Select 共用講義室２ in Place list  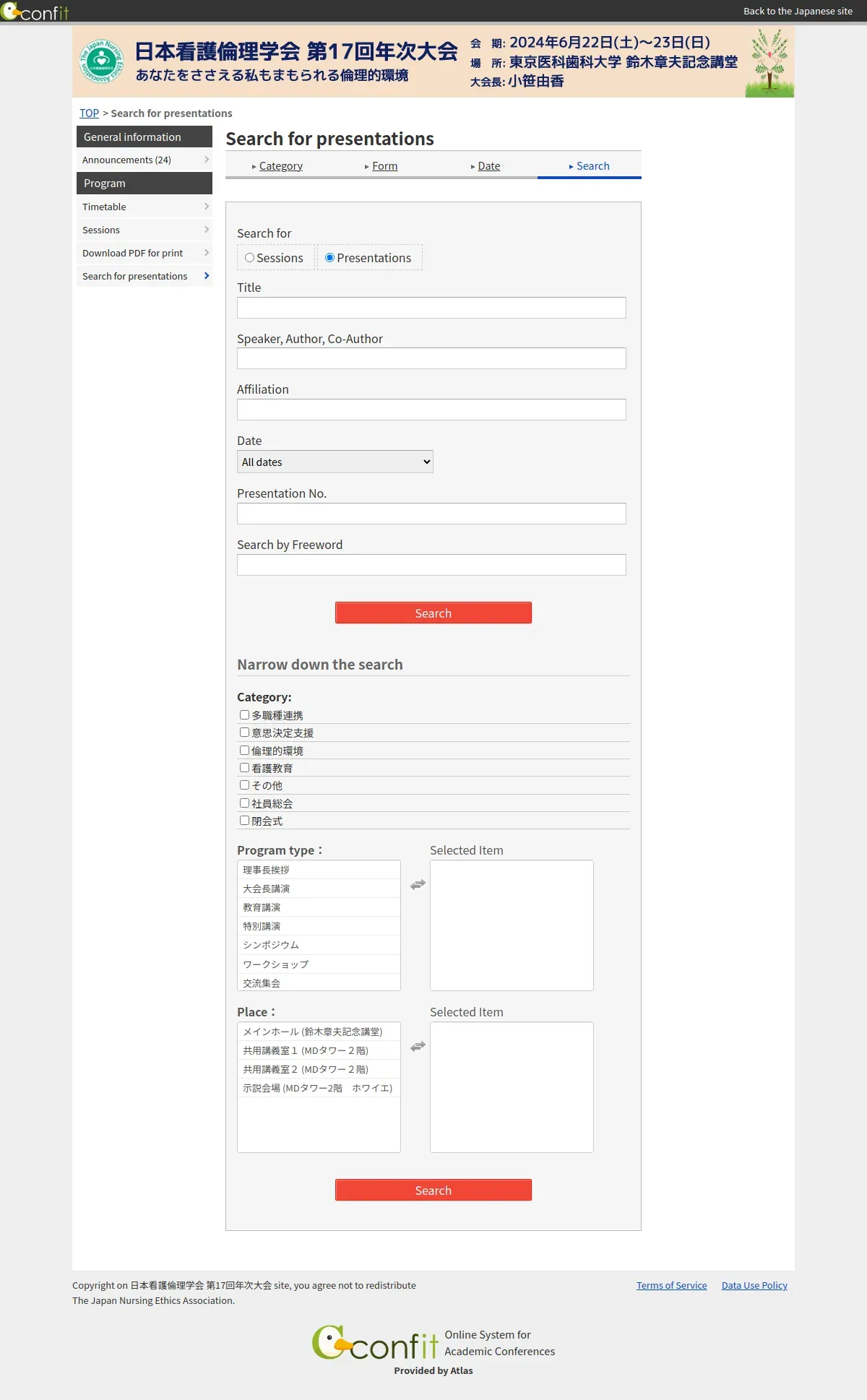[319, 1069]
